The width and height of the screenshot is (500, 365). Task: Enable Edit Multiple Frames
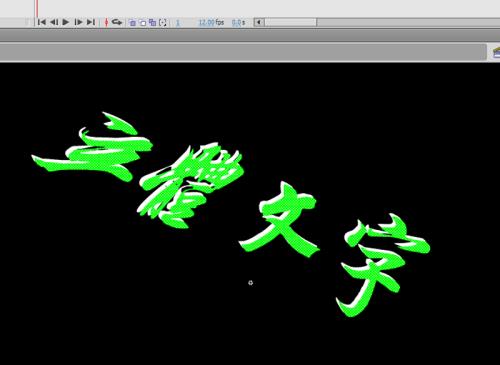(x=152, y=23)
